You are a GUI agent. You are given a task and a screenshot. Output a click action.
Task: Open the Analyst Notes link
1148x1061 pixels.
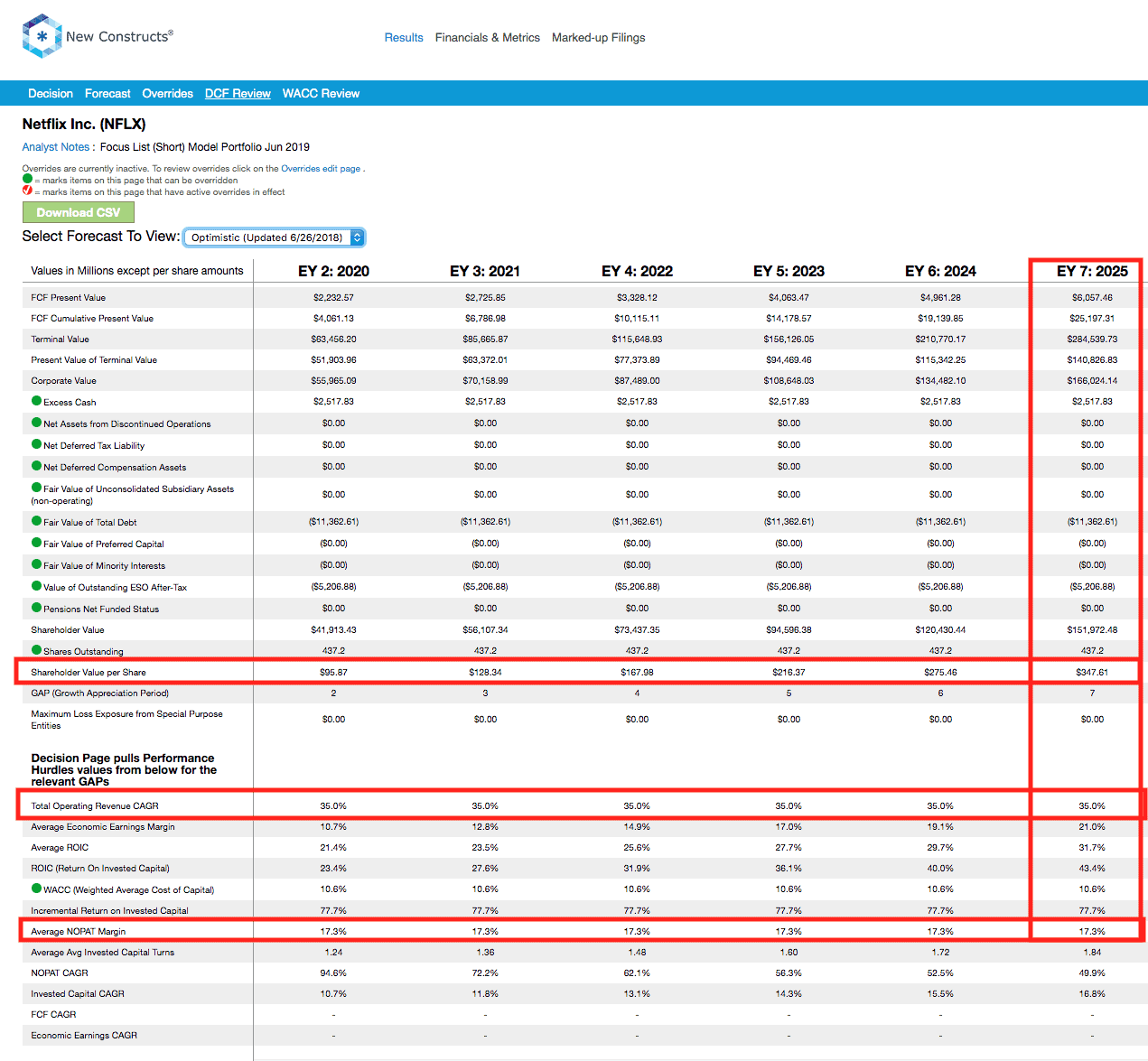tap(56, 147)
